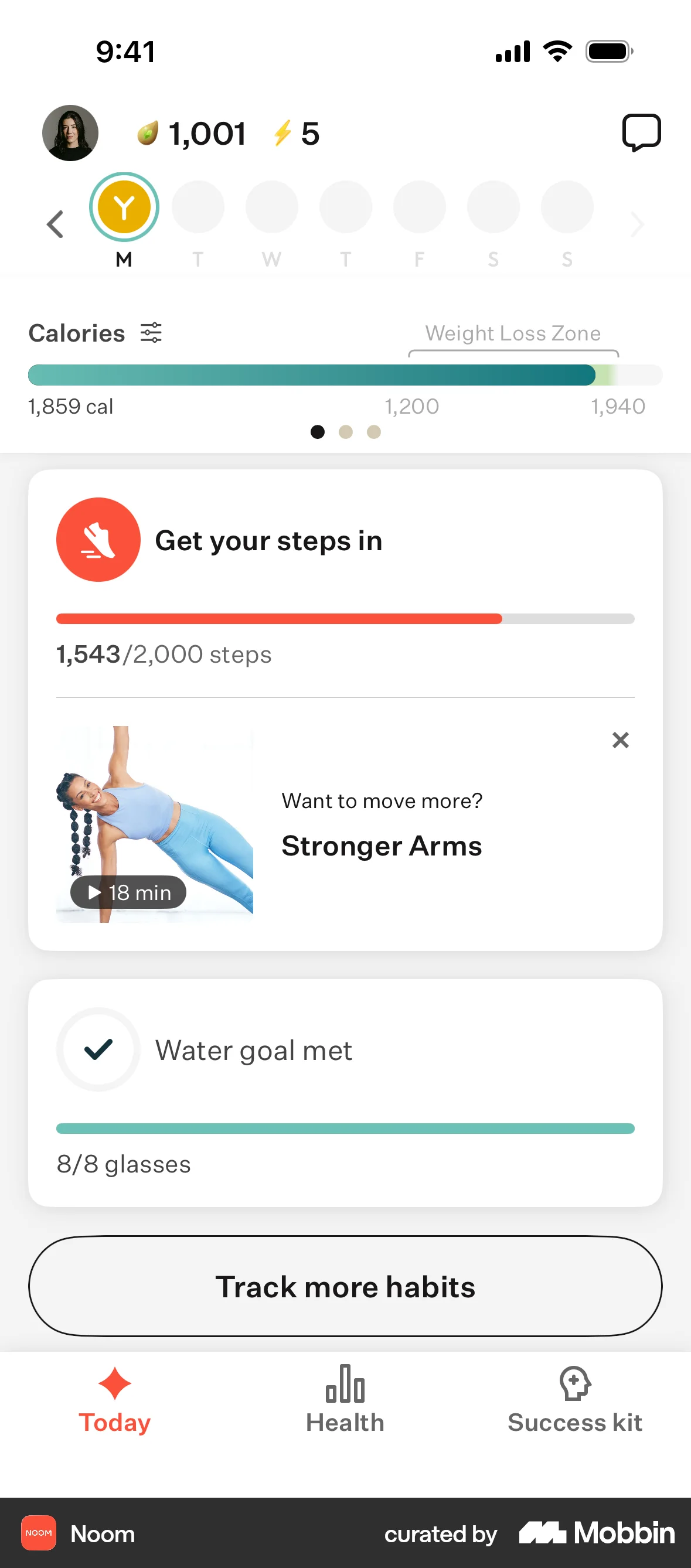
Task: Select the Tuesday day circle
Action: [x=198, y=207]
